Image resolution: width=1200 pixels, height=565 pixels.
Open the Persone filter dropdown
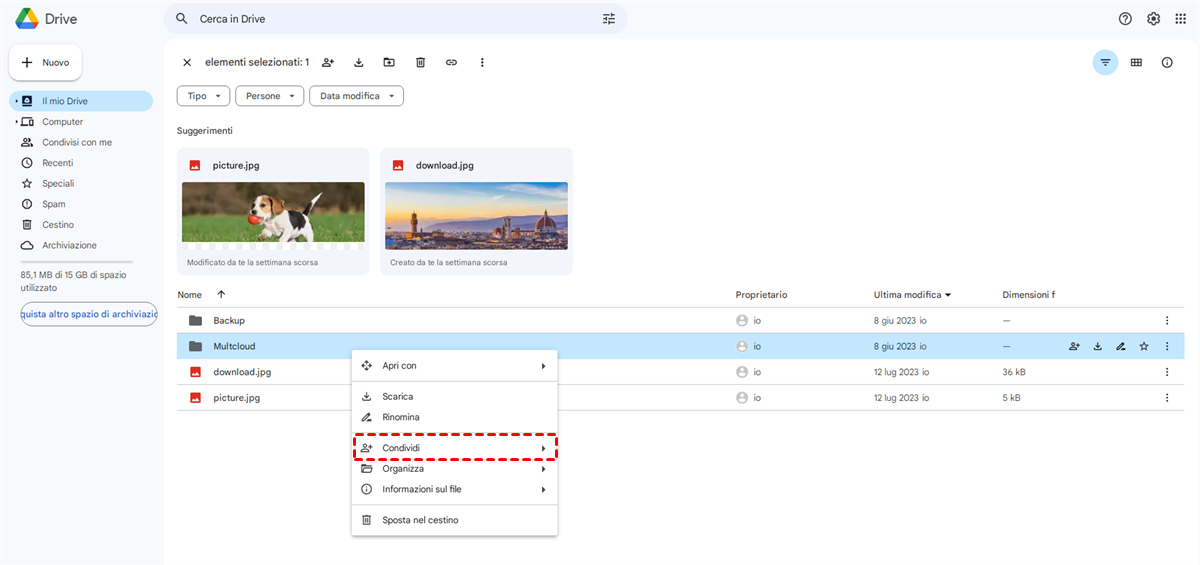270,96
